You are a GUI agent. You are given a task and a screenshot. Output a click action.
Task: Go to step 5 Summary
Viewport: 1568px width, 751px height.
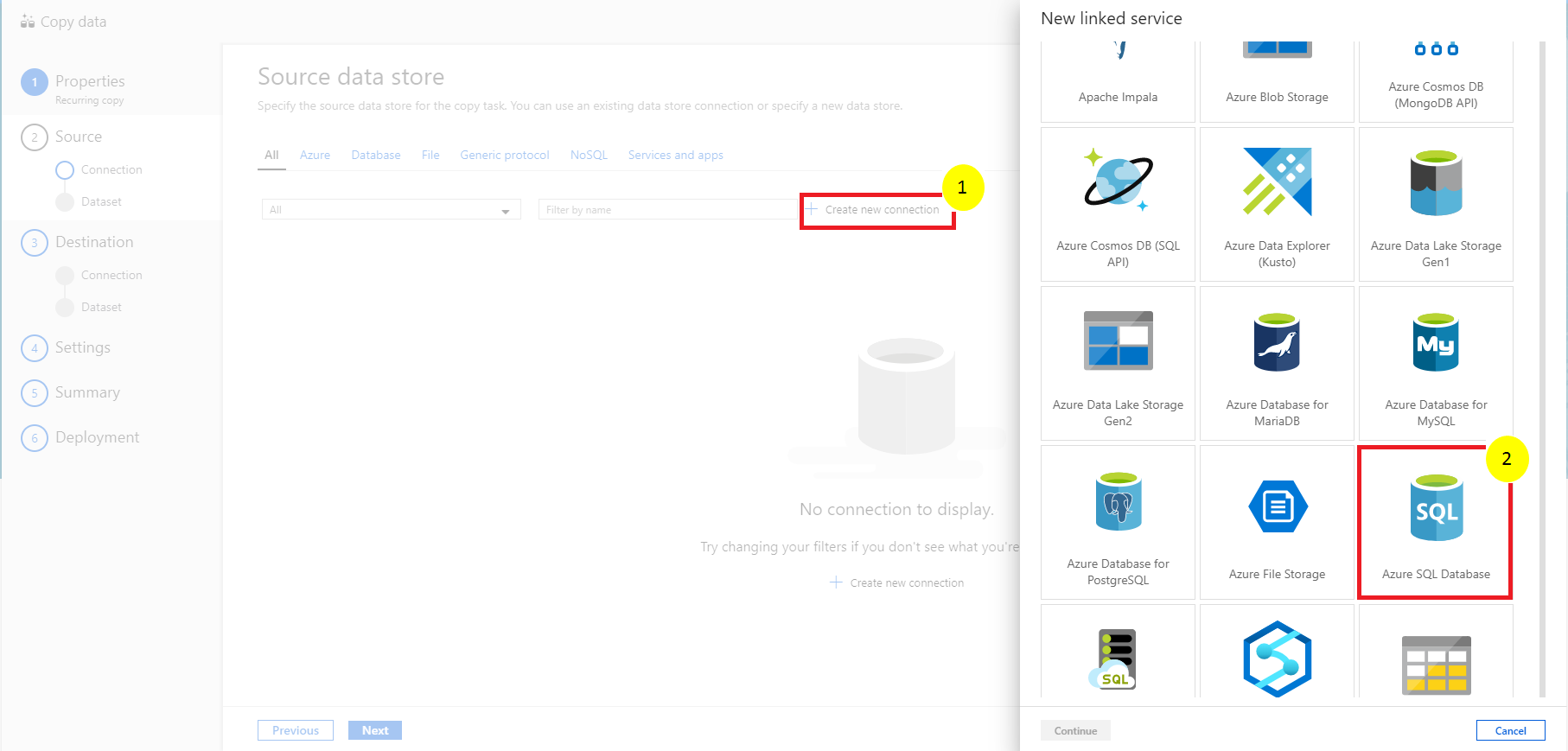click(x=71, y=393)
